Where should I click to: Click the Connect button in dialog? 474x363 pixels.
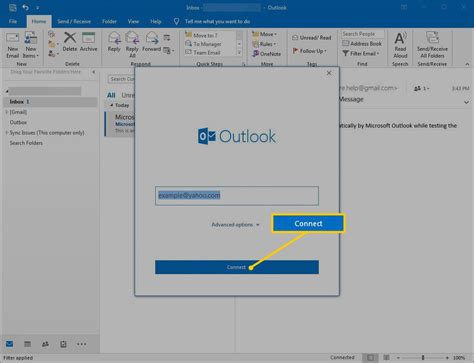(237, 267)
